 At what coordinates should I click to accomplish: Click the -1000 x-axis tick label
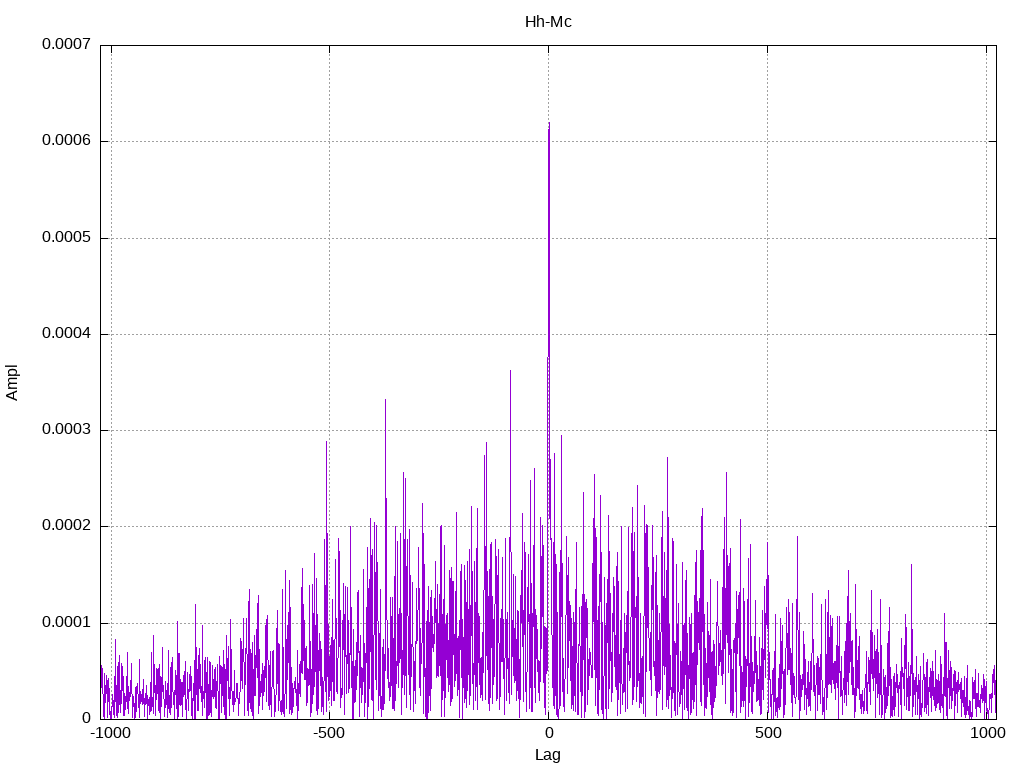(x=110, y=733)
